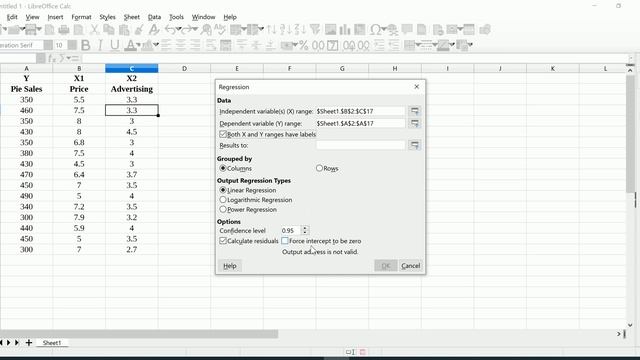Screen dimensions: 640x360
Task: Click the Cut scissors icon
Action: tap(94, 29)
